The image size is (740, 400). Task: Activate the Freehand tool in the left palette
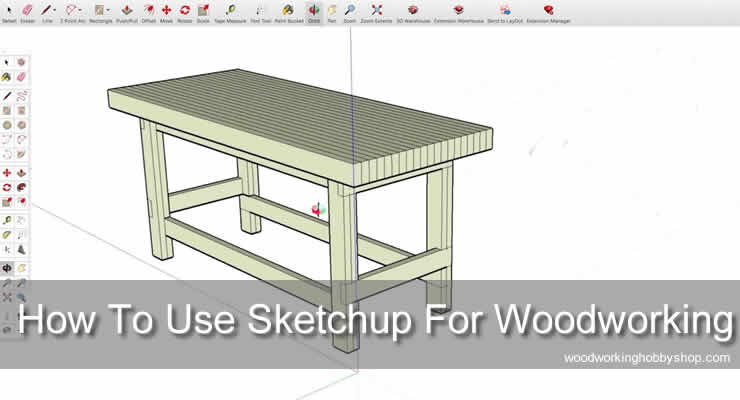pos(21,96)
